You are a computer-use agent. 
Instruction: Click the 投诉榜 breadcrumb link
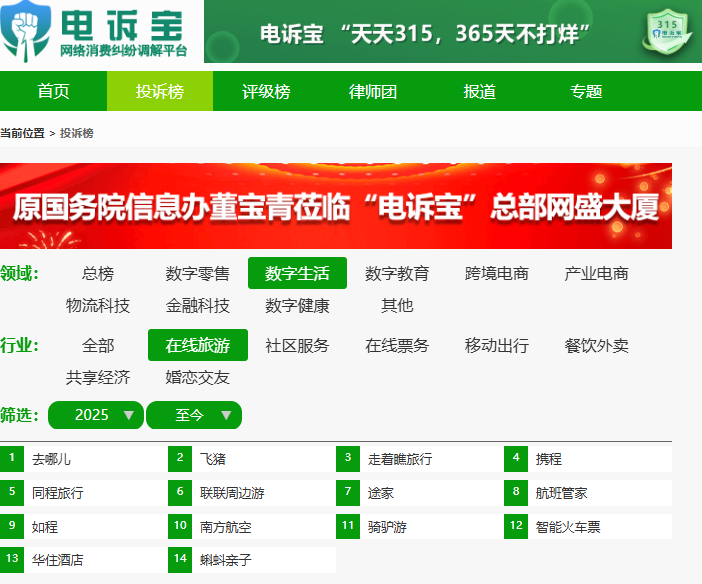[77, 133]
